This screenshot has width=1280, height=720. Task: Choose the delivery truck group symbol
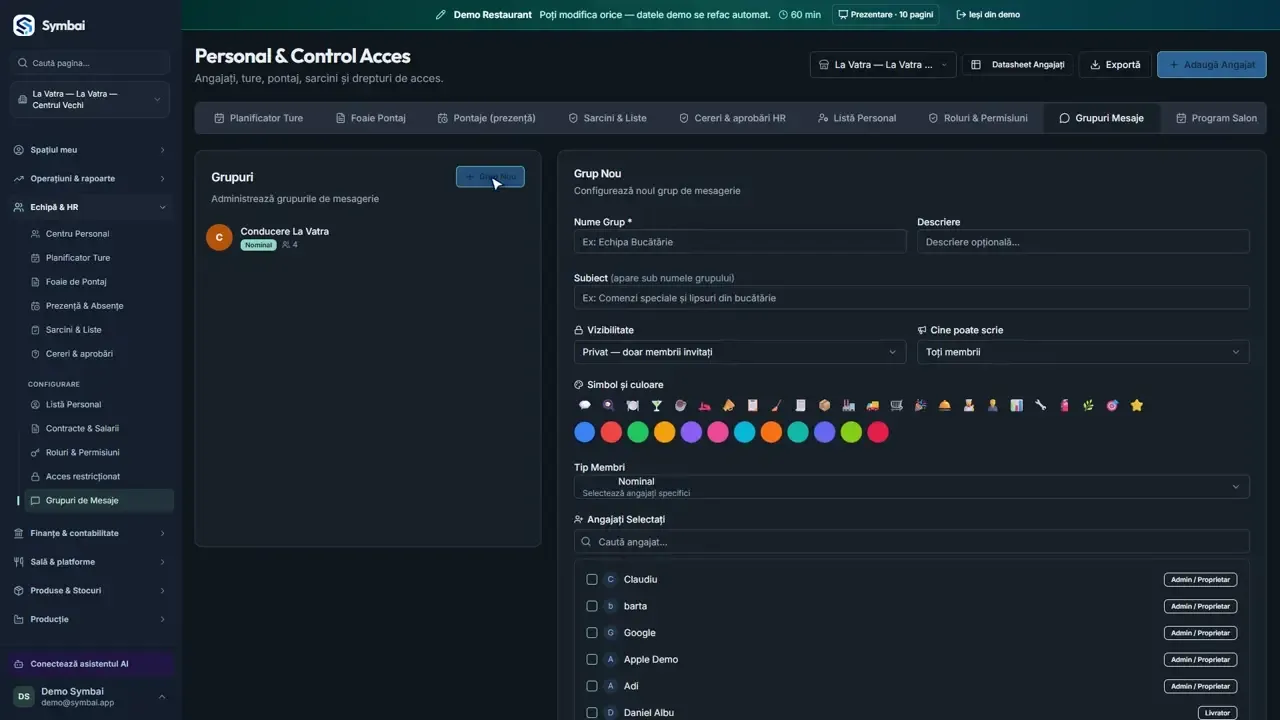click(x=872, y=405)
